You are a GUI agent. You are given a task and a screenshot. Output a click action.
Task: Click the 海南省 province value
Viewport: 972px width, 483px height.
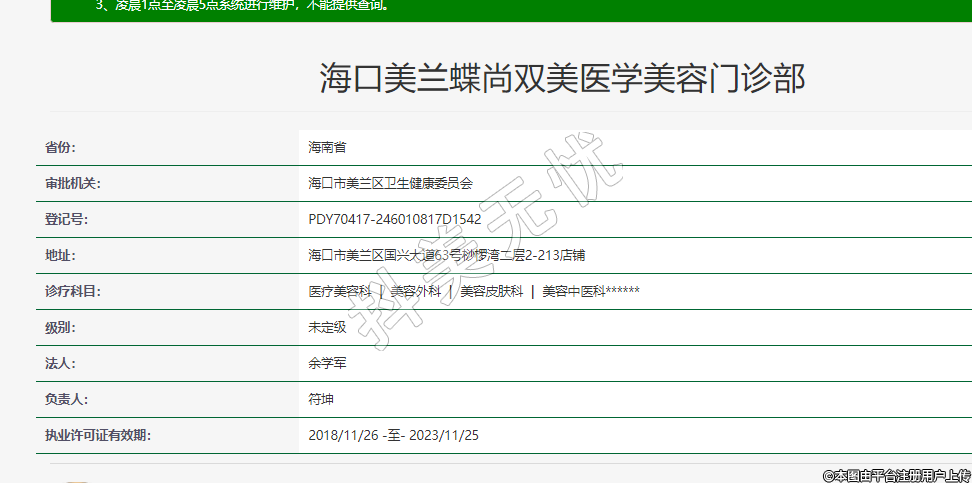327,148
